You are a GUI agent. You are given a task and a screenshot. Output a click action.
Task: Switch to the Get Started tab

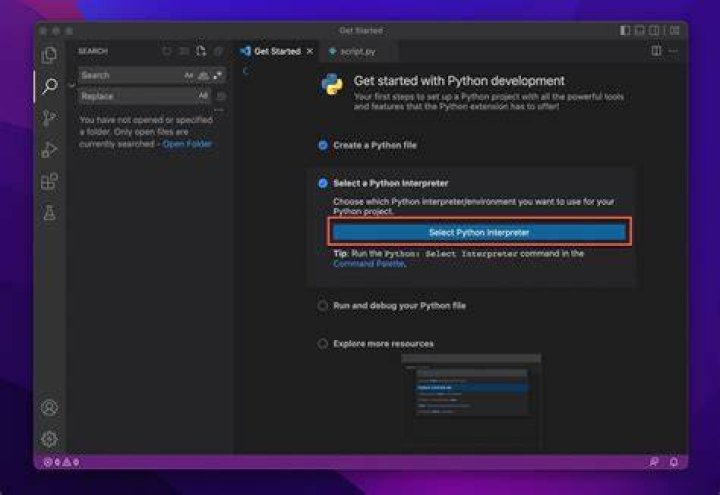pos(277,51)
